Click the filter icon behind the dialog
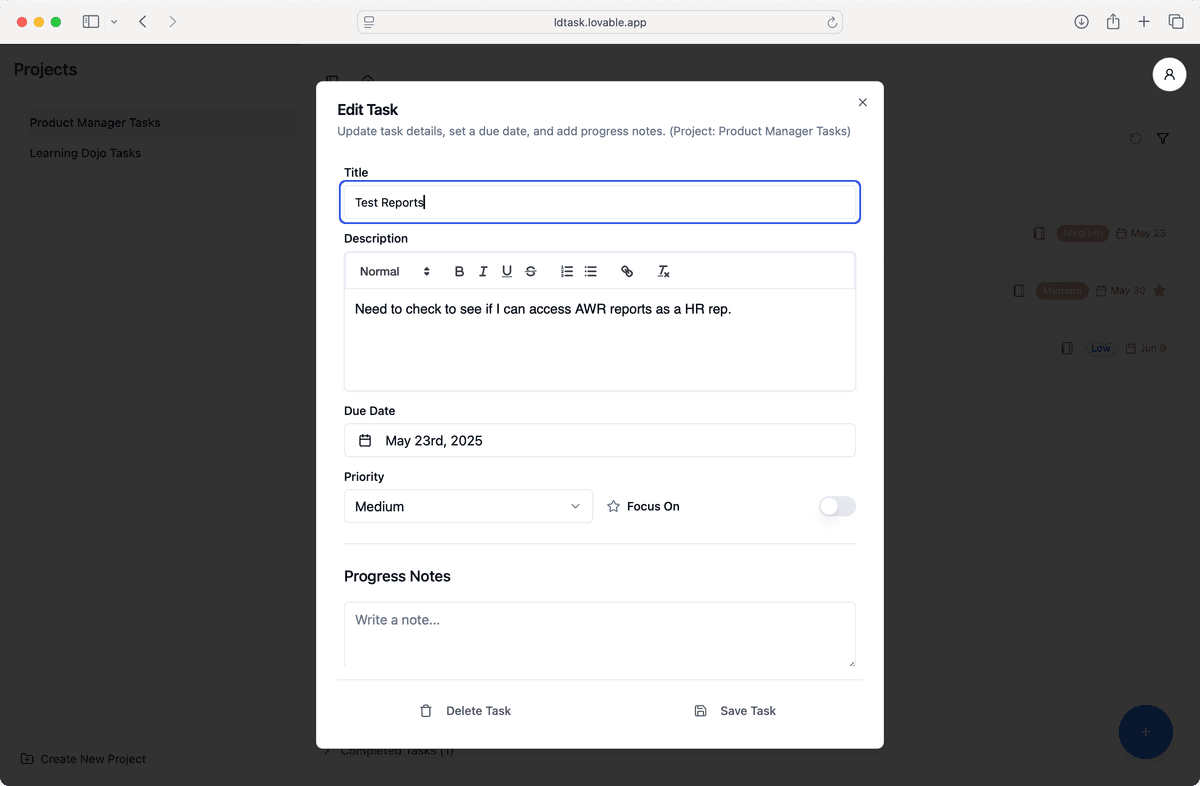Image resolution: width=1200 pixels, height=786 pixels. 1163,139
